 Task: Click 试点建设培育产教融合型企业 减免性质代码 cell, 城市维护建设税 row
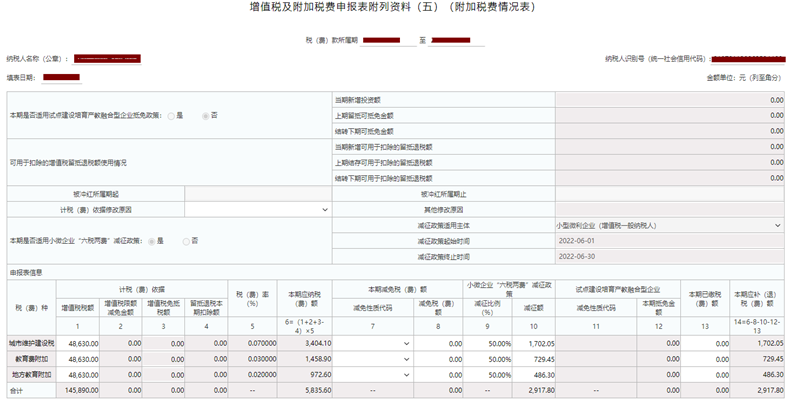(x=596, y=344)
